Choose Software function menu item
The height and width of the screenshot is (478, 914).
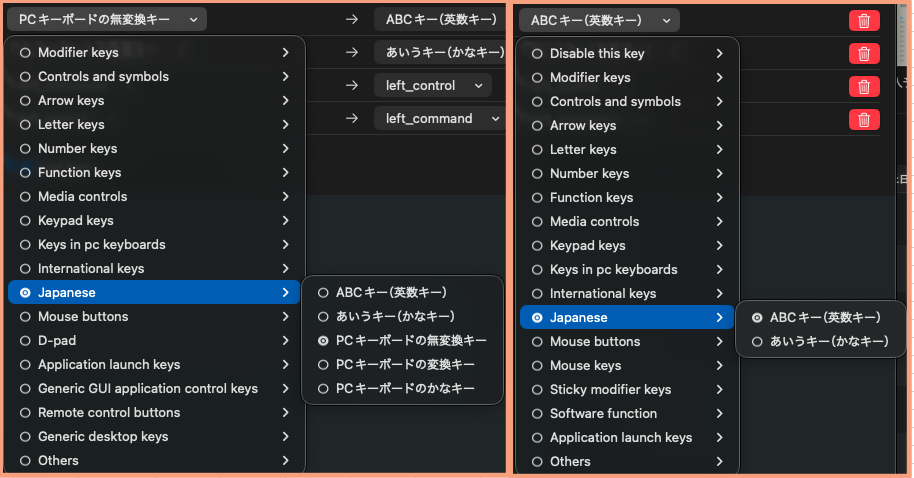click(x=603, y=413)
